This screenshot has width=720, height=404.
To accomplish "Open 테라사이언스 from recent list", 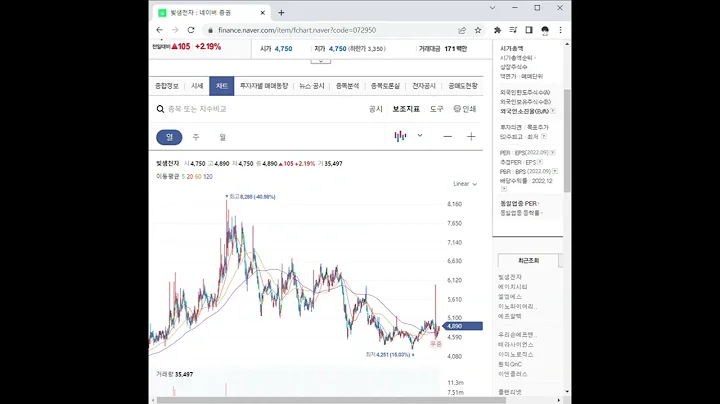I will (516, 344).
